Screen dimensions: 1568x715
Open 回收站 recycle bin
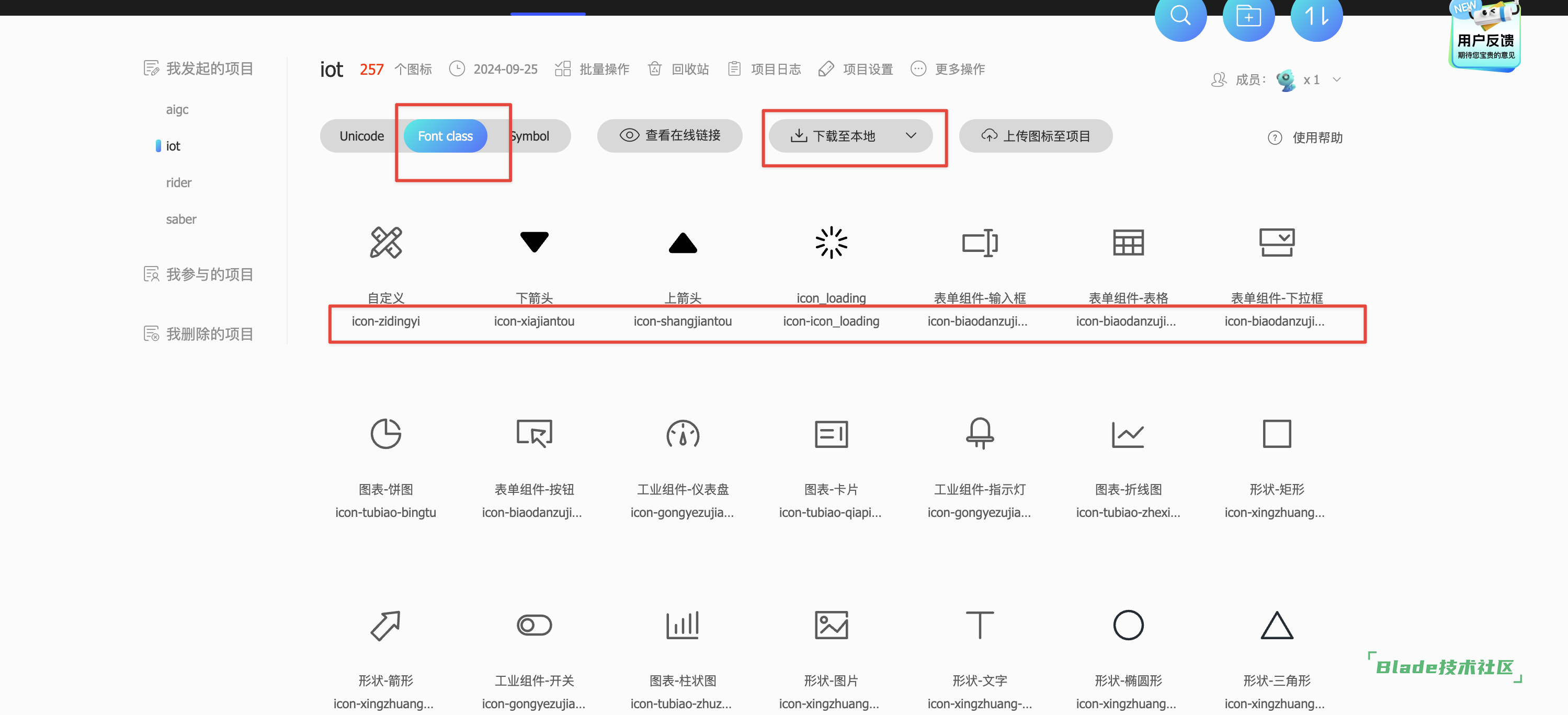pos(678,69)
